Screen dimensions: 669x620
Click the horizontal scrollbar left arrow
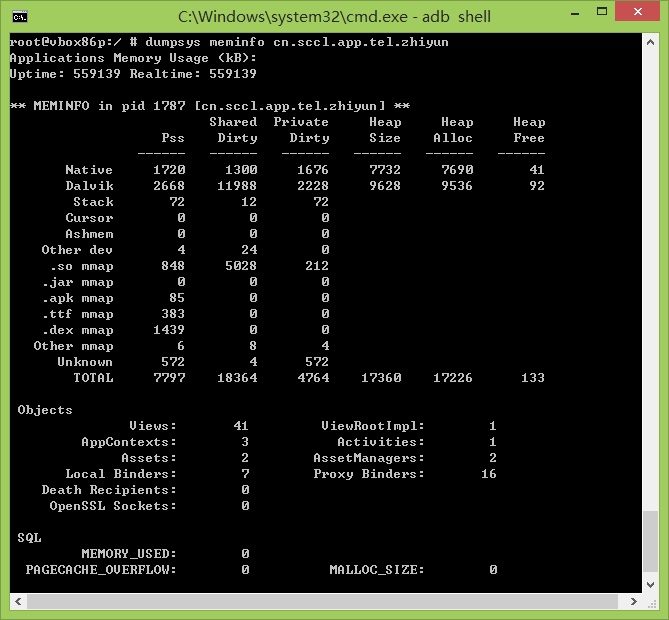pos(18,602)
